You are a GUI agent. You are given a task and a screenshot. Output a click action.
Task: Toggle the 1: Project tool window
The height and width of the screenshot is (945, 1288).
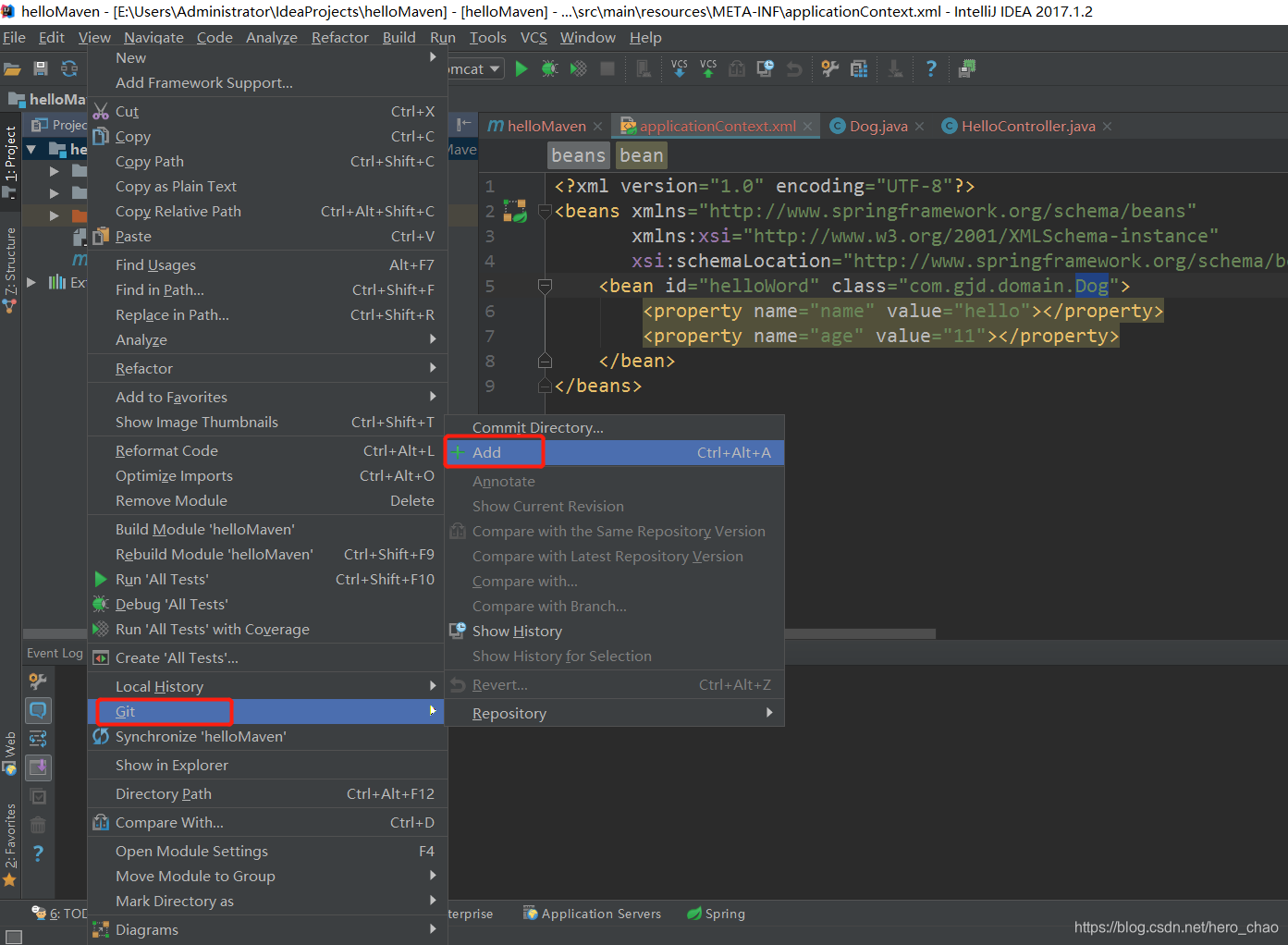(10, 162)
